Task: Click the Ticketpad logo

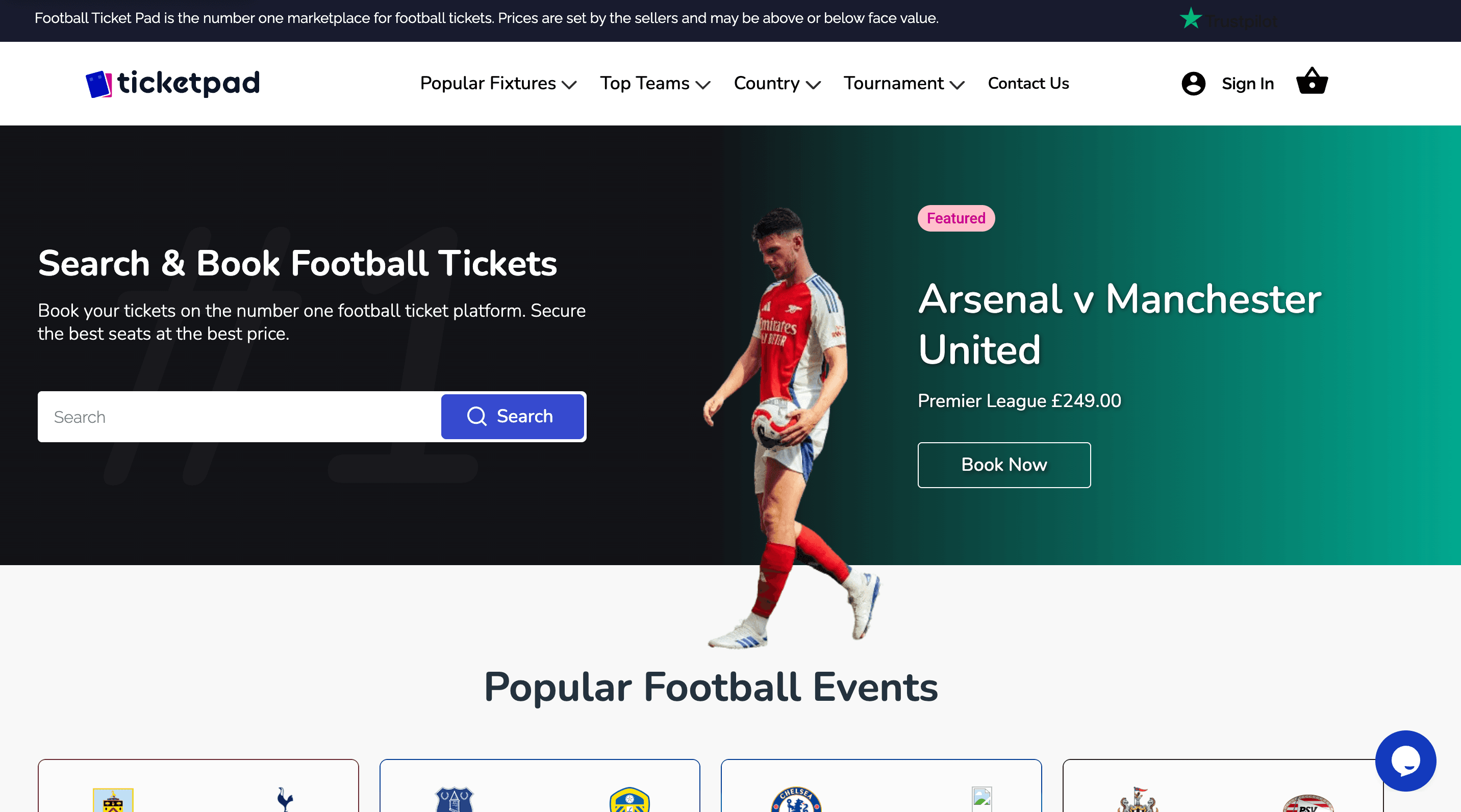Action: (172, 83)
